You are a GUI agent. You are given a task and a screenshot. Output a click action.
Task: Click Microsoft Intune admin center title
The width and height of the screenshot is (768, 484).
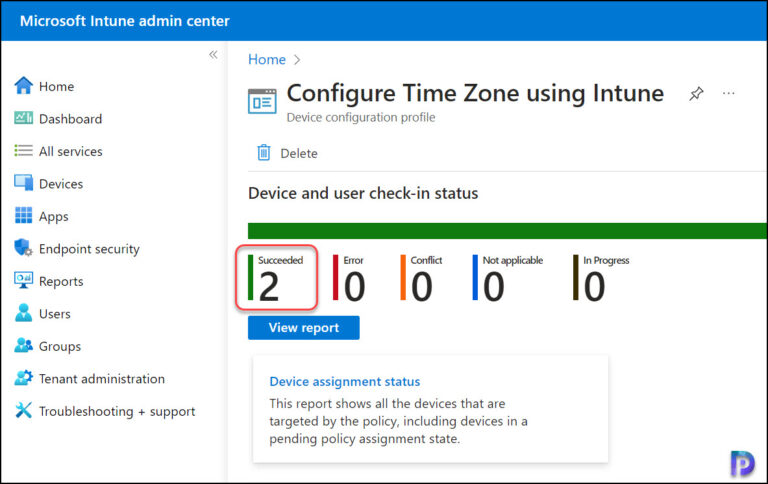pyautogui.click(x=124, y=21)
